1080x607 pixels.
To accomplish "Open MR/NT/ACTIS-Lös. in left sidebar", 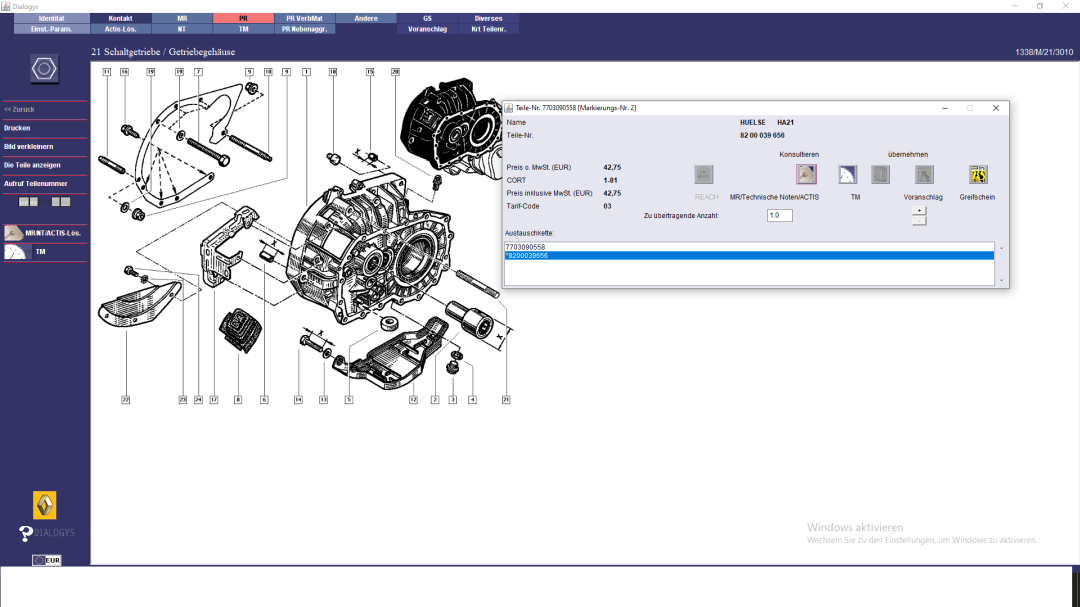I will [44, 233].
